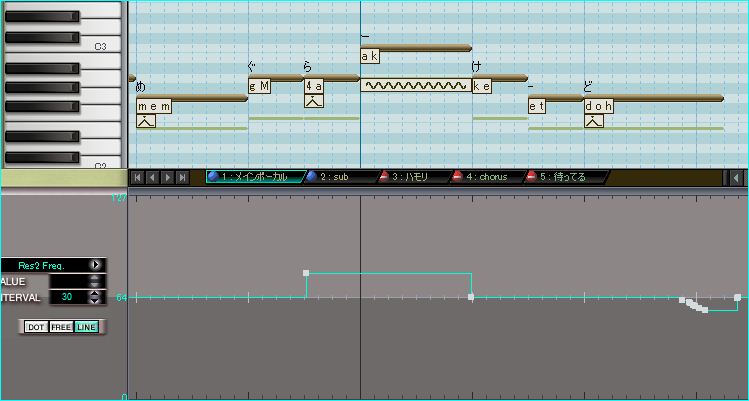Select the long note above 'a k'

pyautogui.click(x=416, y=48)
